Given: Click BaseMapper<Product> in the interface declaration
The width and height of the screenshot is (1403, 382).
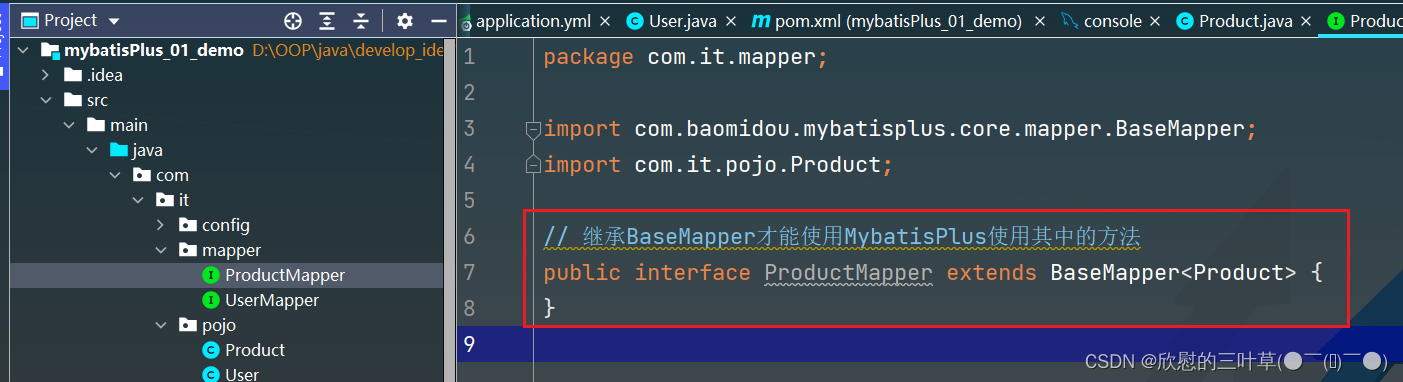Looking at the screenshot, I should [x=1174, y=272].
